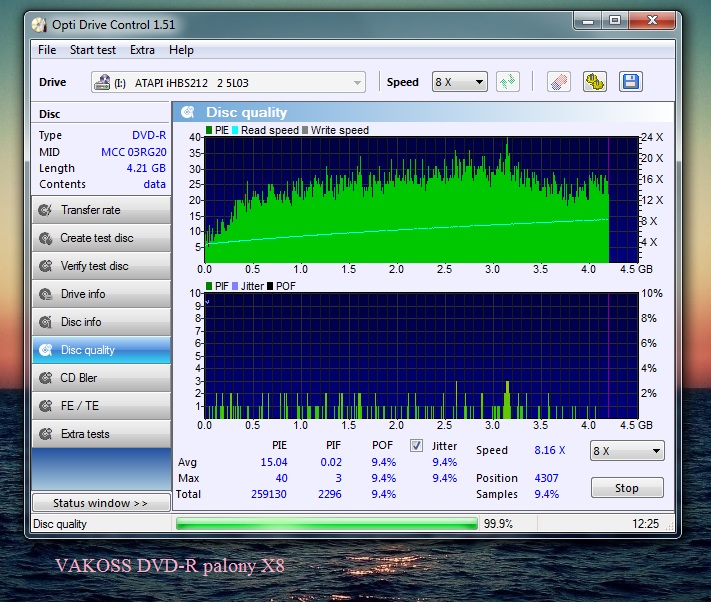Screen dimensions: 711x602
Task: Open the Start test menu
Action: (x=93, y=50)
